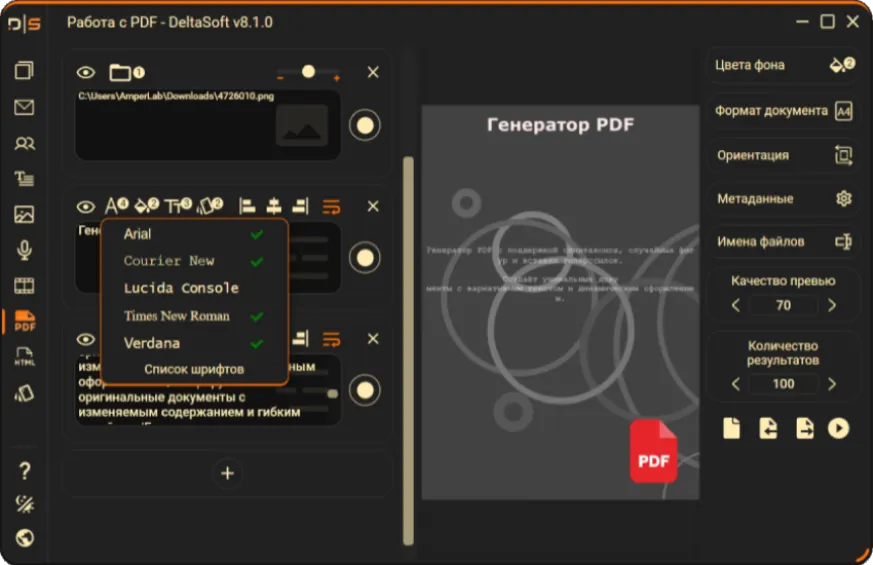Click image thumbnail in first block

pyautogui.click(x=302, y=126)
